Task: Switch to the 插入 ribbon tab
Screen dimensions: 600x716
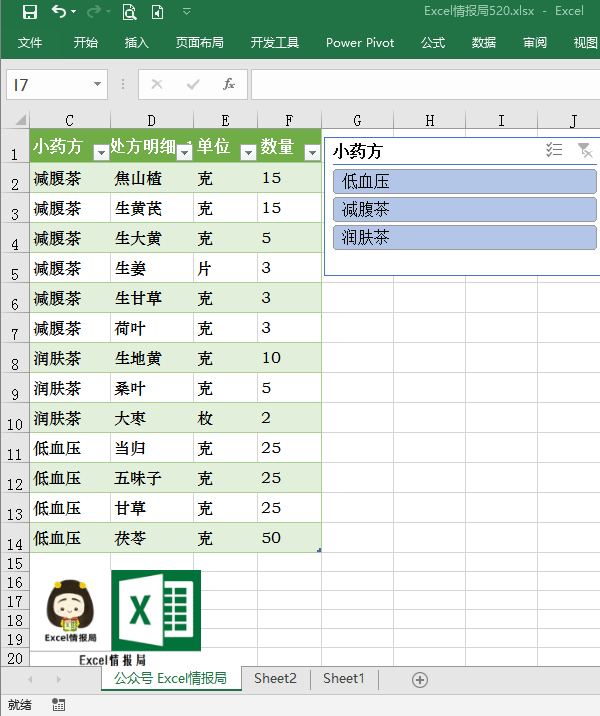Action: point(137,43)
